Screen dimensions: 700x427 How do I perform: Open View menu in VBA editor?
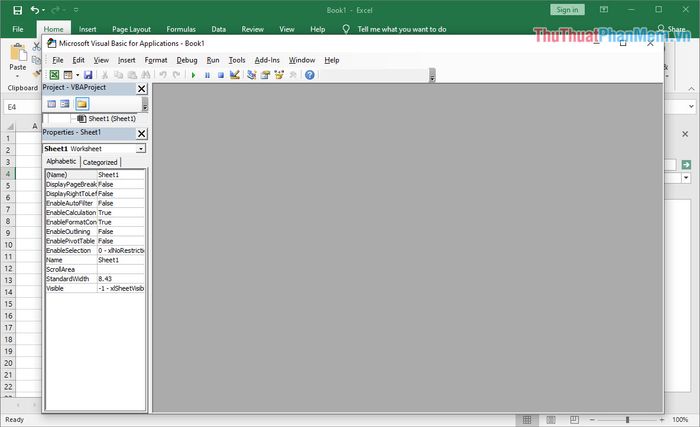click(x=101, y=60)
